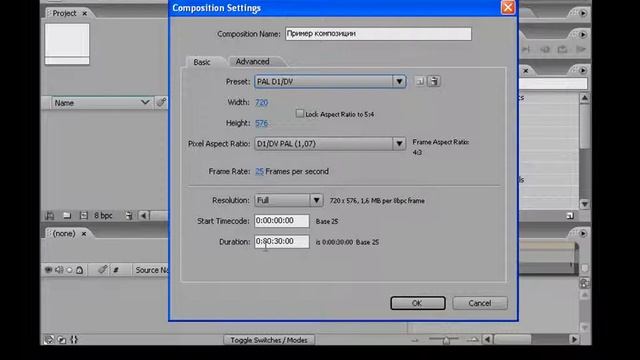The height and width of the screenshot is (360, 640).
Task: Click the Find binoculars icon in Project panel
Action: pyautogui.click(x=50, y=215)
